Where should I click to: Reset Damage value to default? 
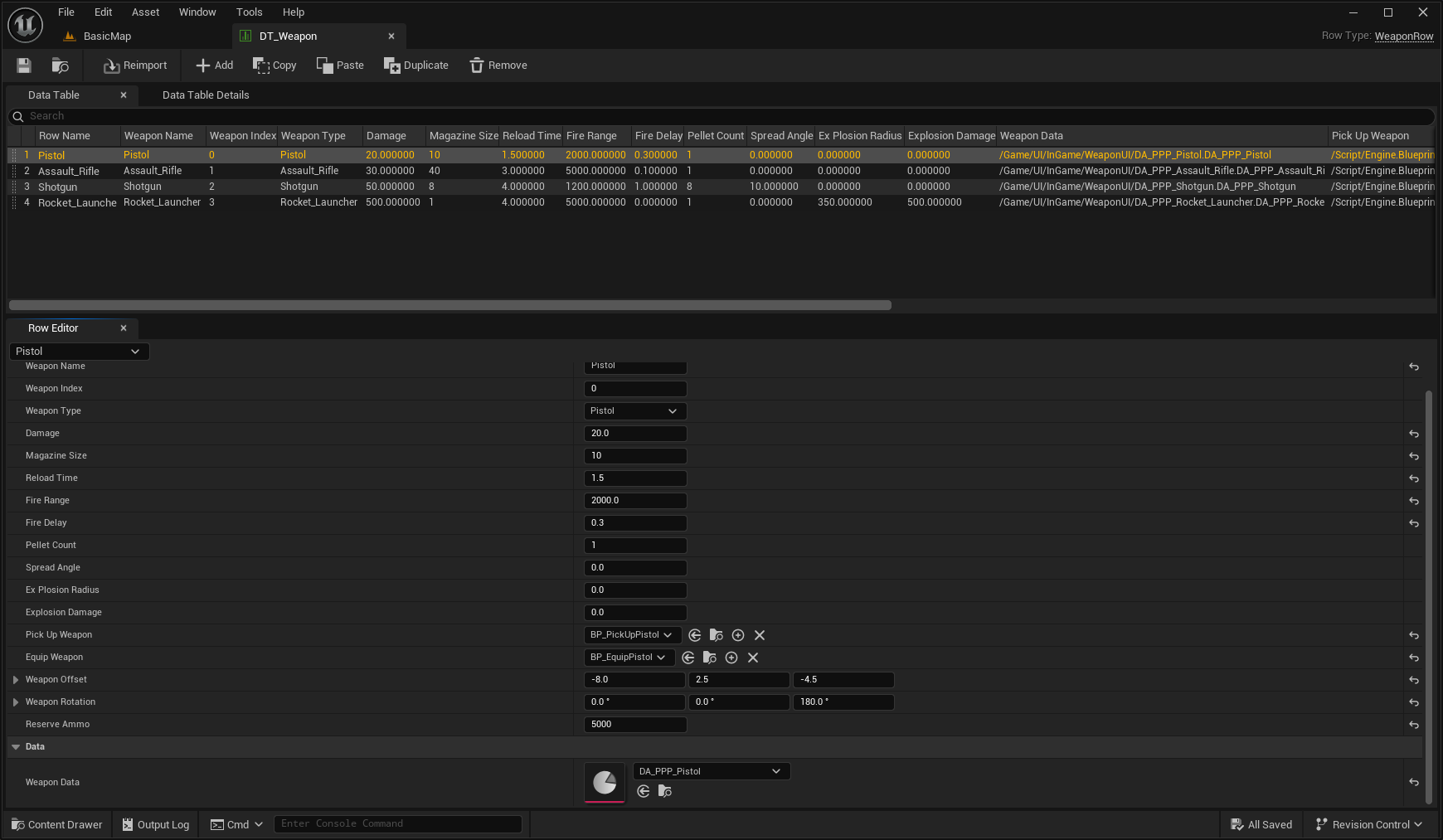pos(1414,434)
